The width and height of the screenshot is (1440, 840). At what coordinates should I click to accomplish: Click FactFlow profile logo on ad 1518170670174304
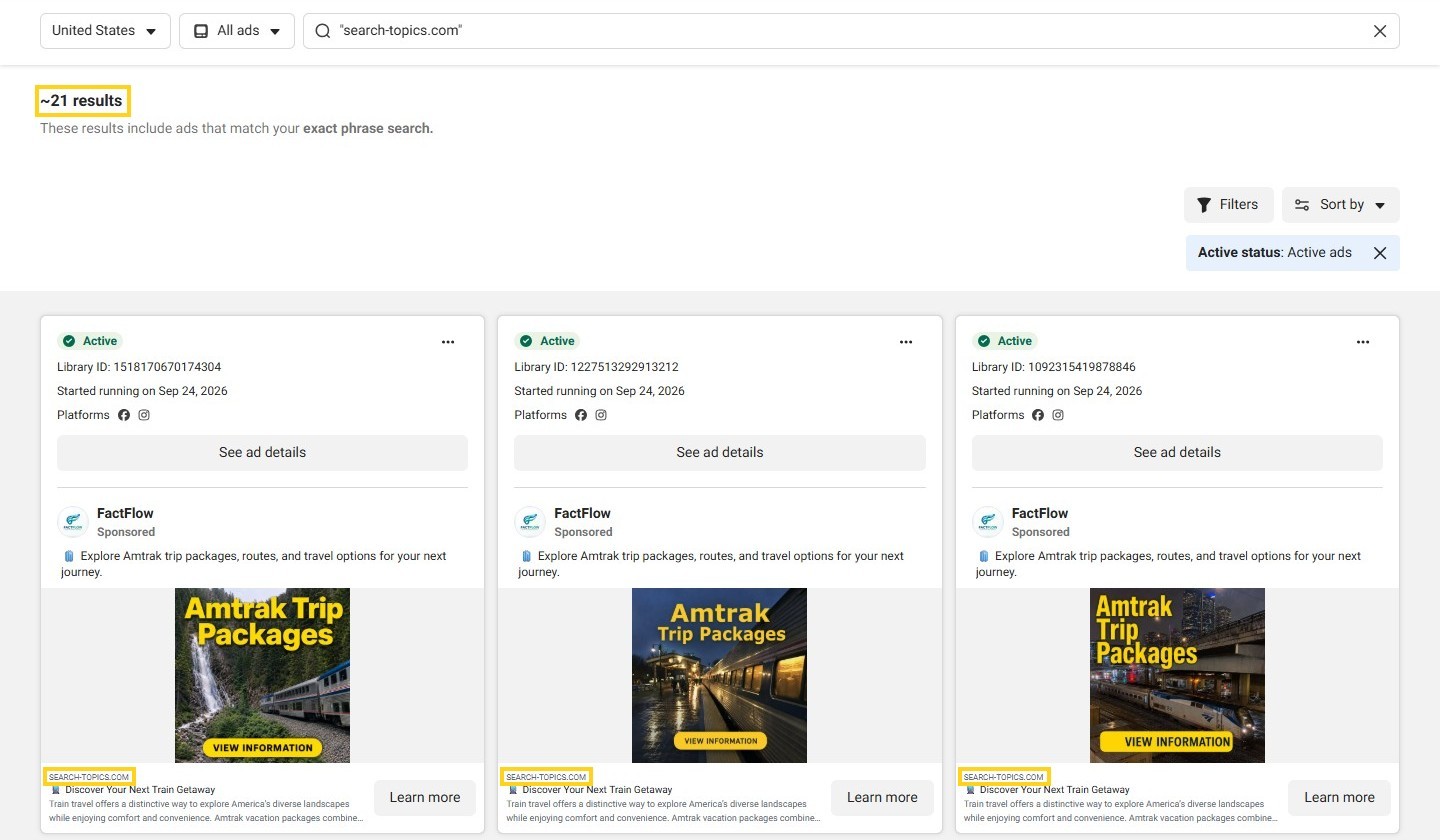73,522
